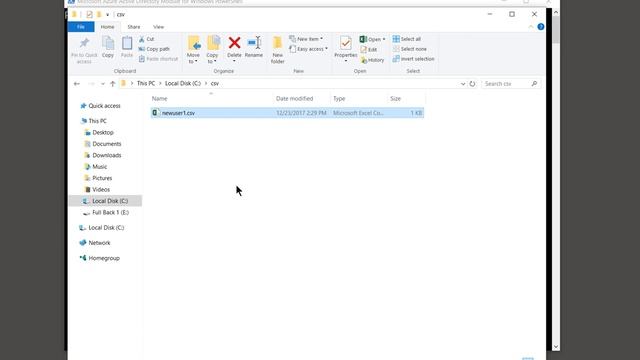This screenshot has height=360, width=640.
Task: Open recent locations dropdown arrow
Action: pos(102,84)
